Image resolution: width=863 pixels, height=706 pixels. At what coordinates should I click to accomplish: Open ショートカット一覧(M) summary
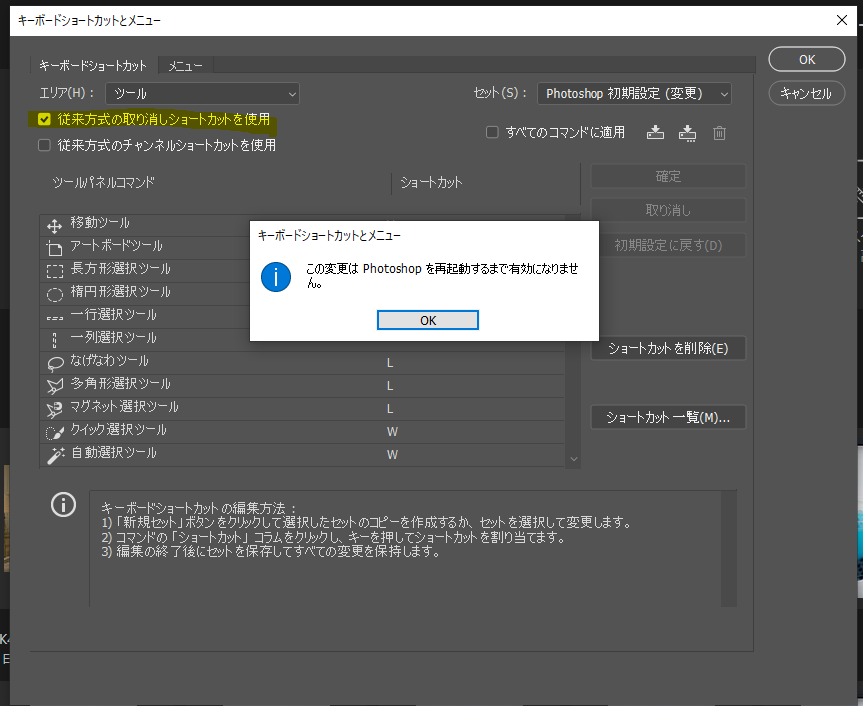tap(667, 417)
